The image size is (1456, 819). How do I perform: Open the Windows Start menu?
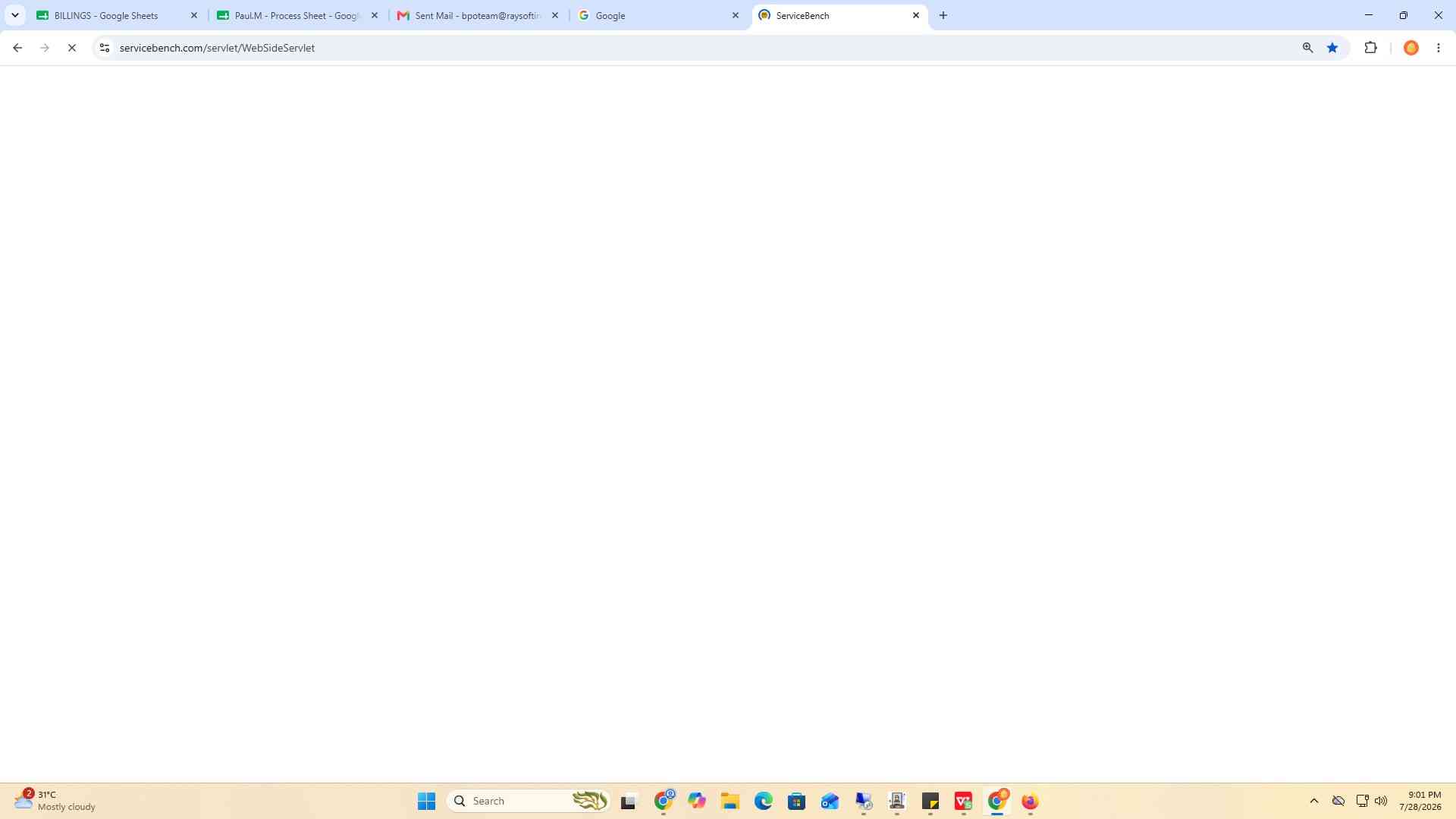(426, 801)
